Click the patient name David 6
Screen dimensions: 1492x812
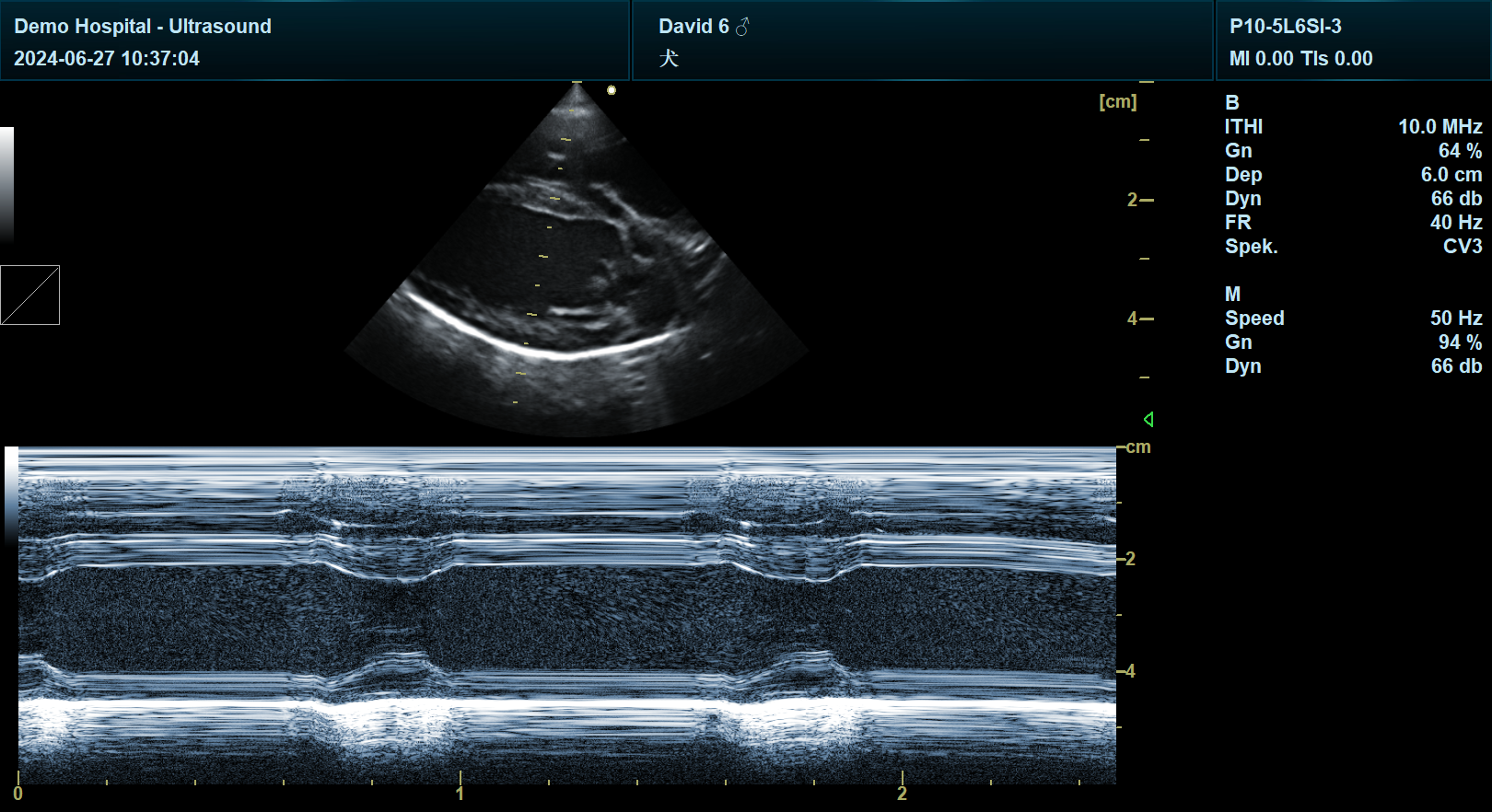tap(694, 27)
